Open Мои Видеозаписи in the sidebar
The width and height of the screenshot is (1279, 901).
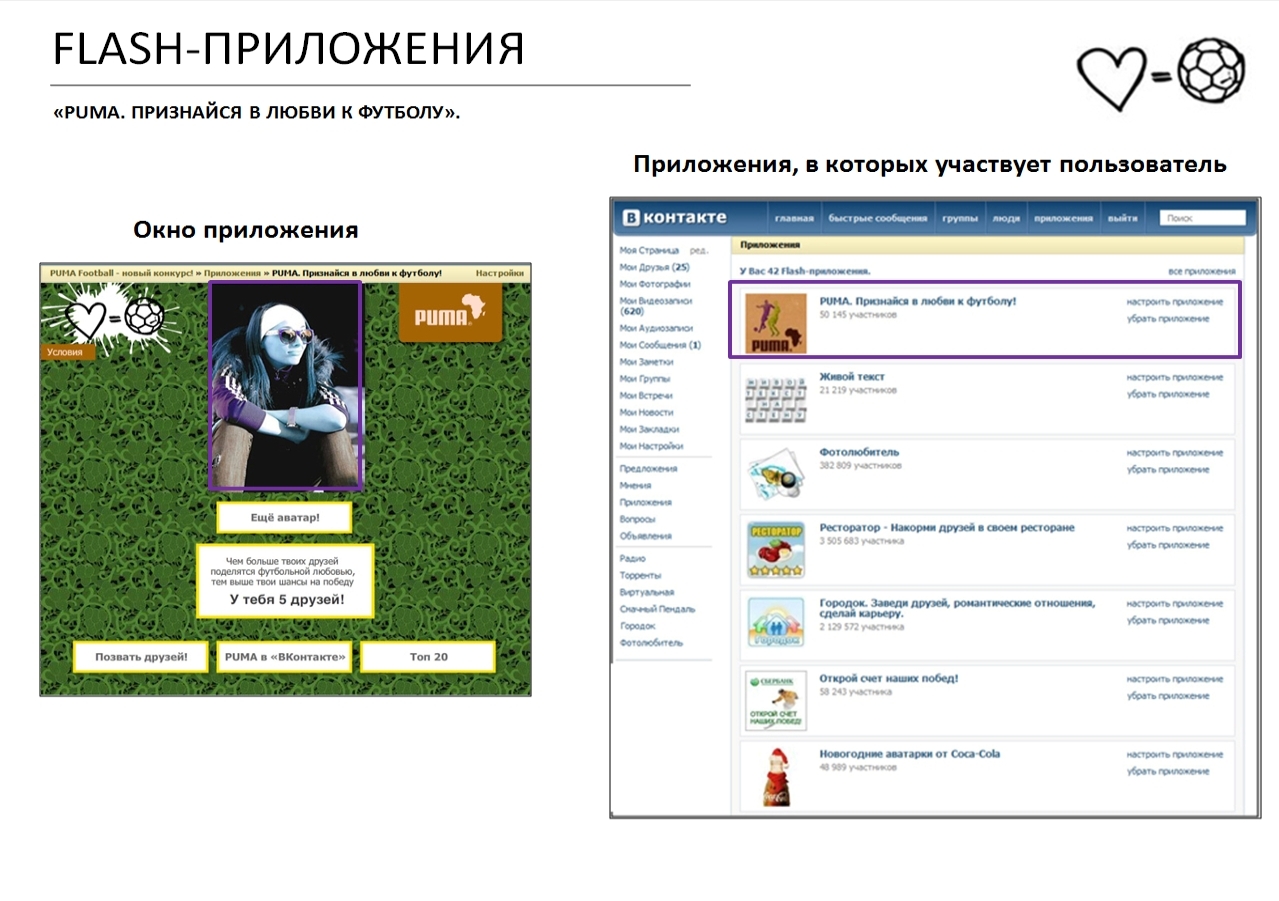click(x=655, y=305)
